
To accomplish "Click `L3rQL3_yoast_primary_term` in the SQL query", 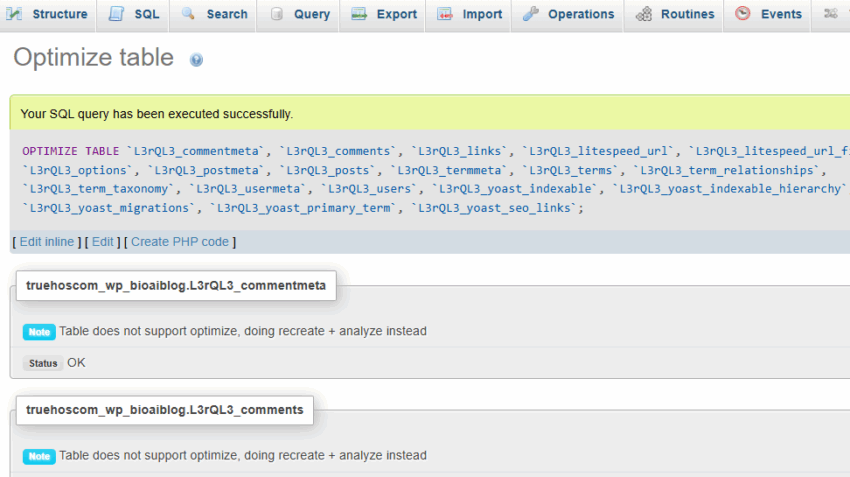I will (304, 208).
